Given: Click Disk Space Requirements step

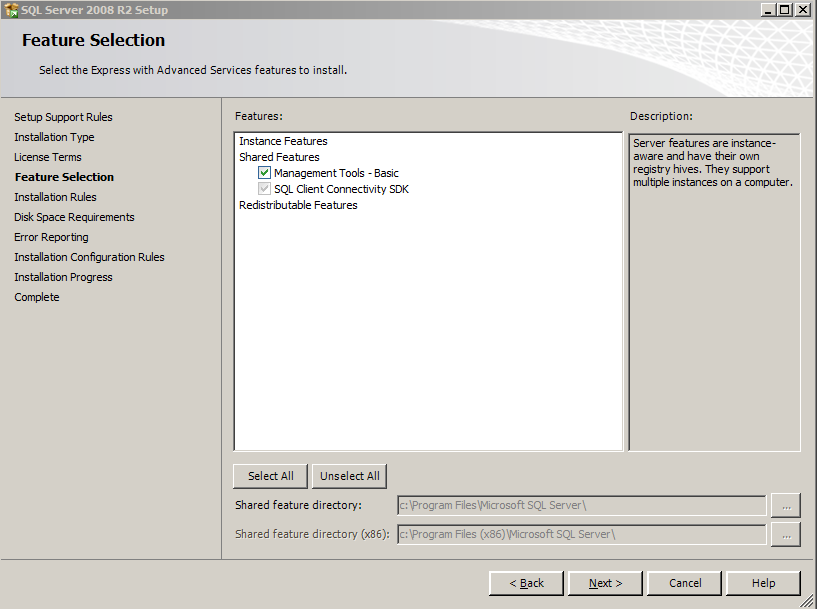Looking at the screenshot, I should pyautogui.click(x=74, y=217).
